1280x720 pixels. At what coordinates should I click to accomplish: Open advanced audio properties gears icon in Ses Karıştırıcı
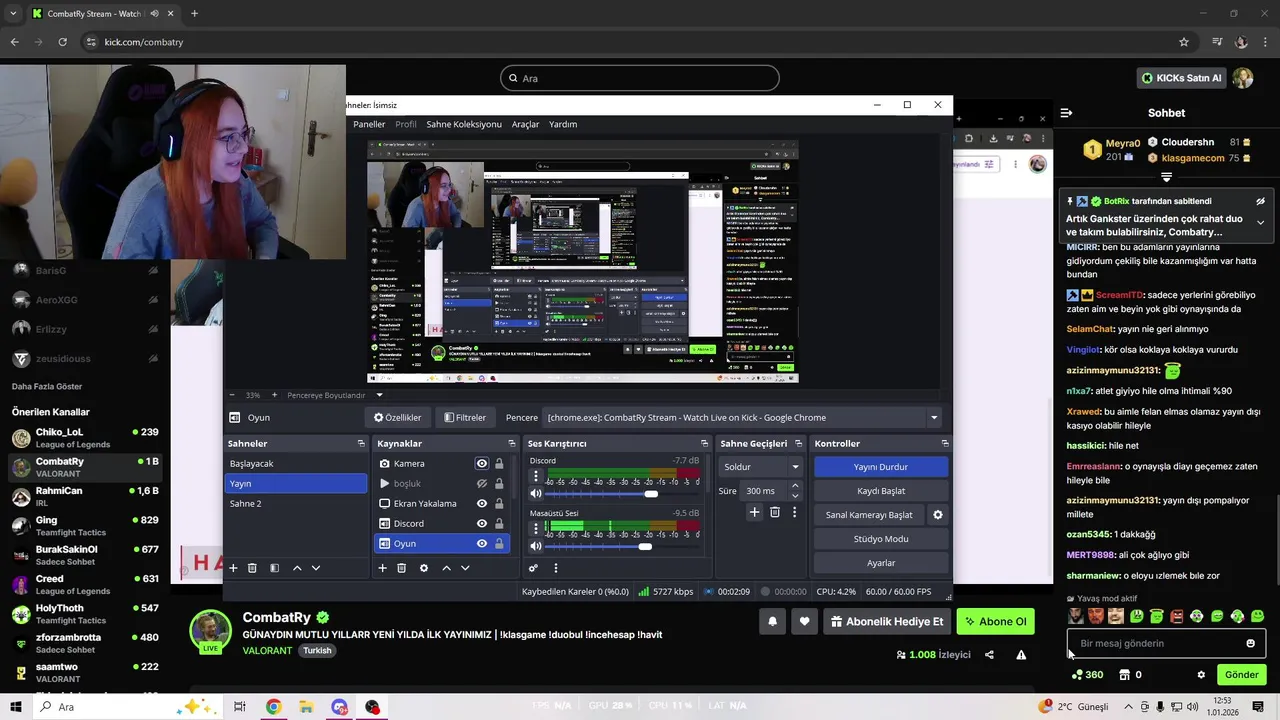coord(533,568)
